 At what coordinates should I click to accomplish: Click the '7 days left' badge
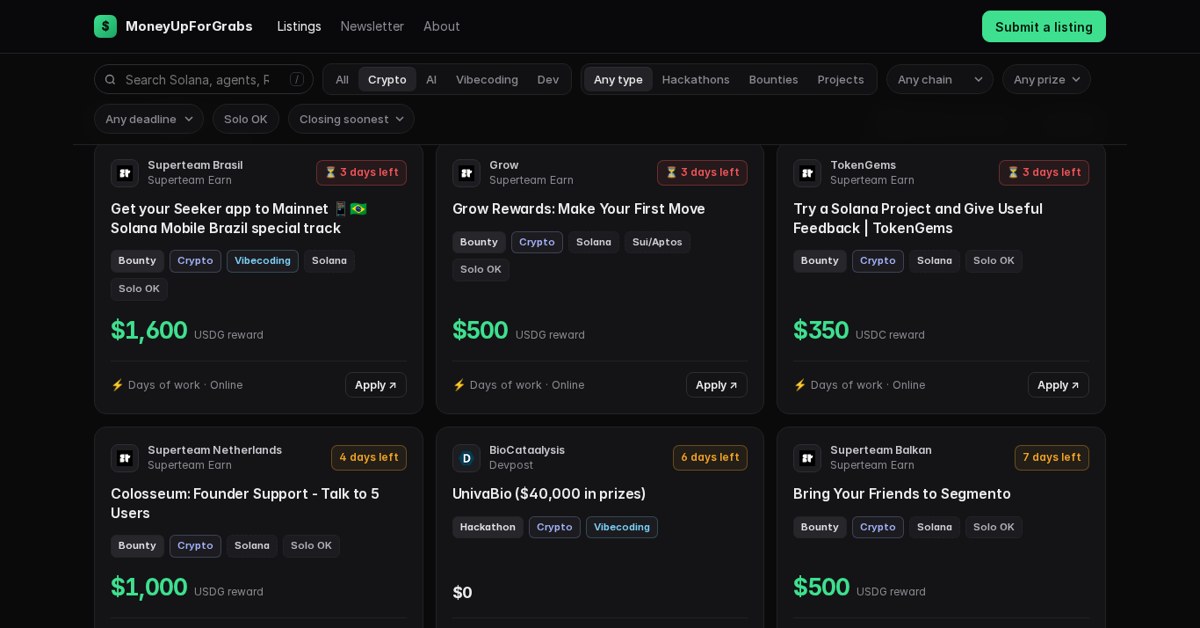coord(1052,458)
